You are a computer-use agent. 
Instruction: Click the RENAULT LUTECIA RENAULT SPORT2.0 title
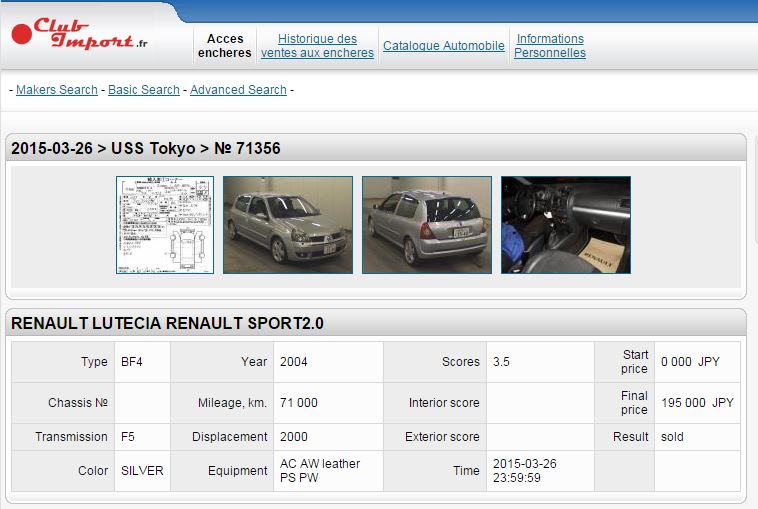(167, 324)
